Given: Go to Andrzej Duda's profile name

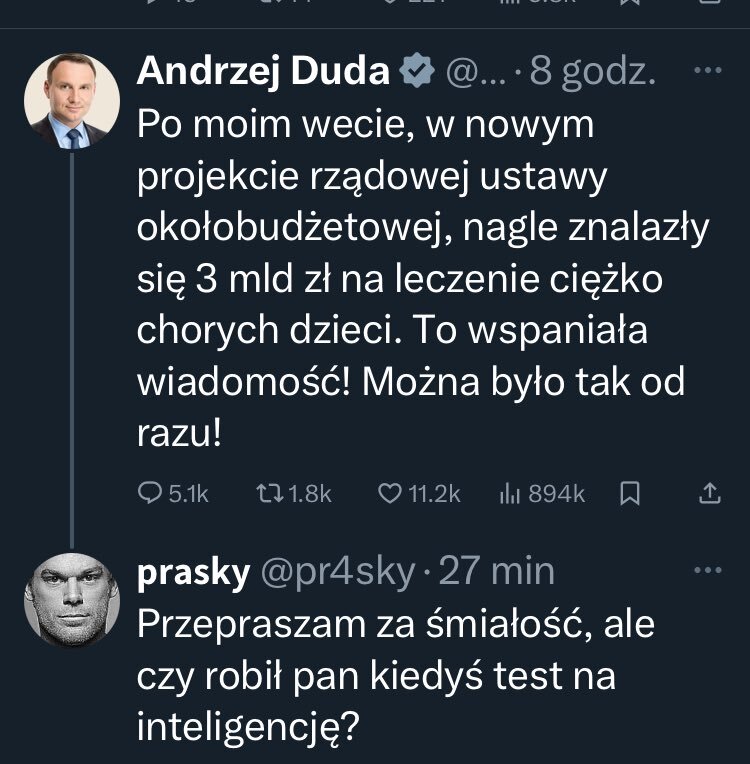Looking at the screenshot, I should point(263,72).
